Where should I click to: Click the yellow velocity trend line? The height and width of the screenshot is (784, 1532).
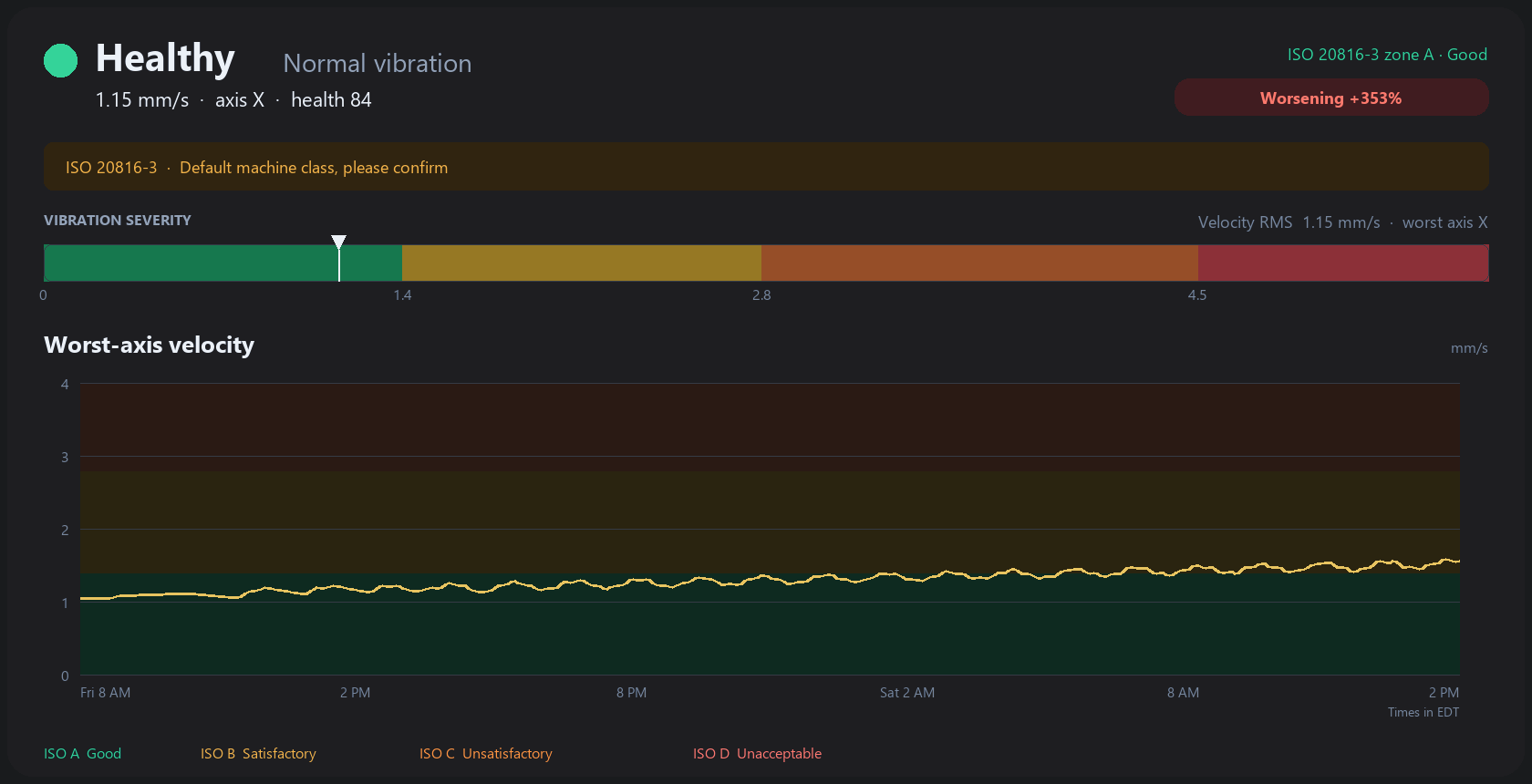[x=771, y=579]
